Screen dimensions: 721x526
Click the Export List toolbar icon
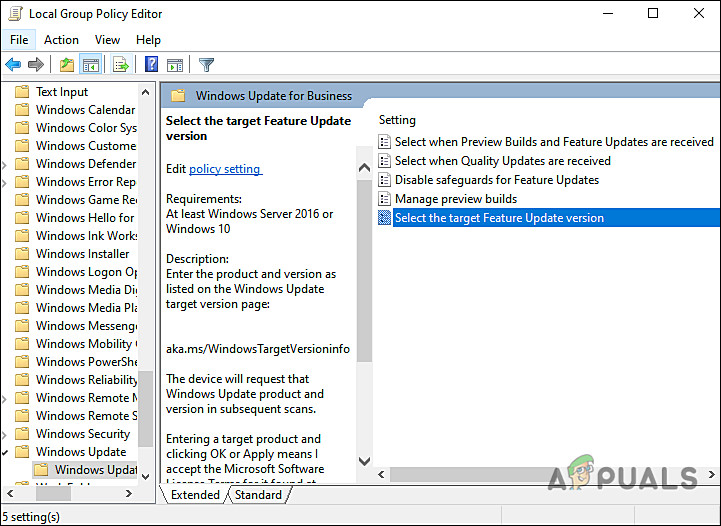tap(121, 65)
